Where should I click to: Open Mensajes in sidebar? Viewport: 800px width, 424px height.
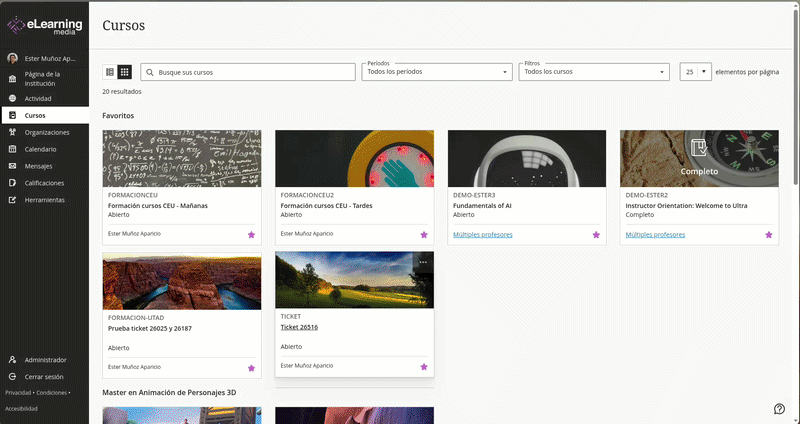pos(38,166)
